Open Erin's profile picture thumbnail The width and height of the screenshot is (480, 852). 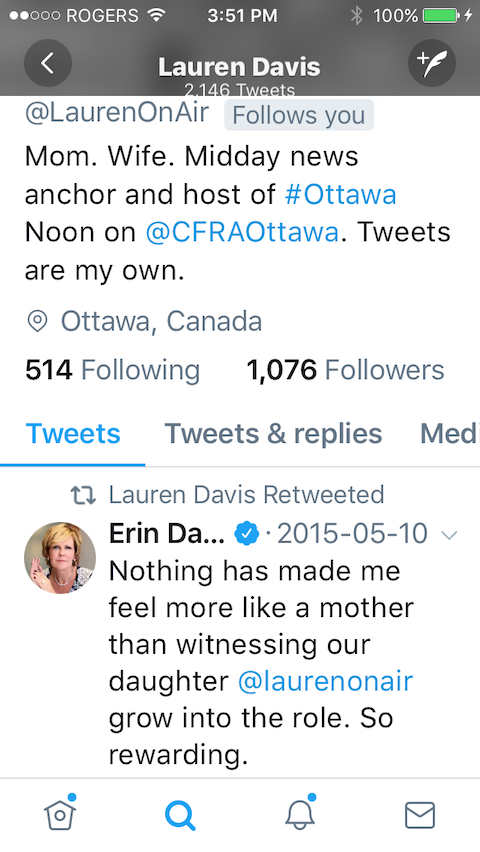[60, 557]
